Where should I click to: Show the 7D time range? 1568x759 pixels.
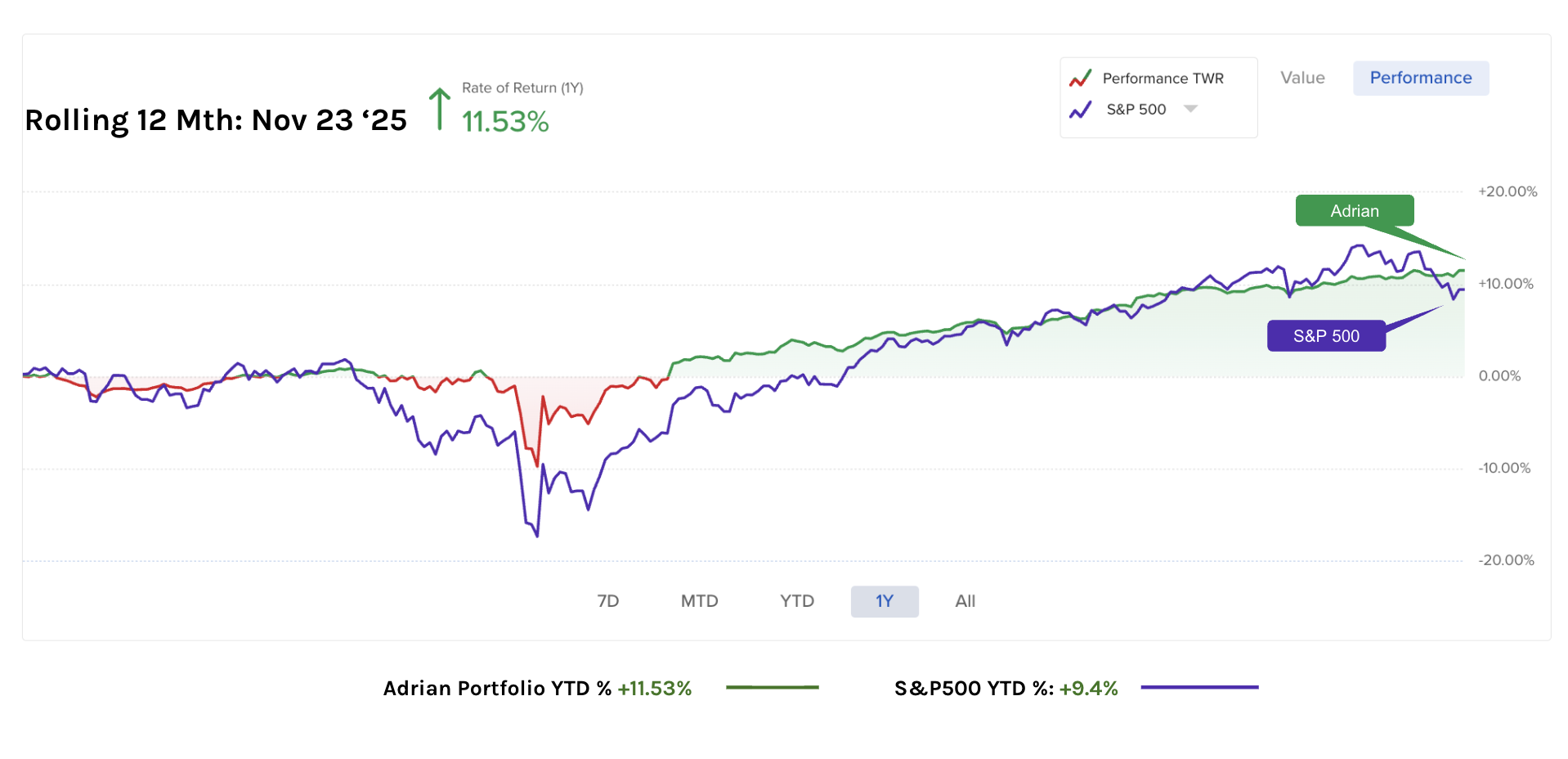(608, 601)
